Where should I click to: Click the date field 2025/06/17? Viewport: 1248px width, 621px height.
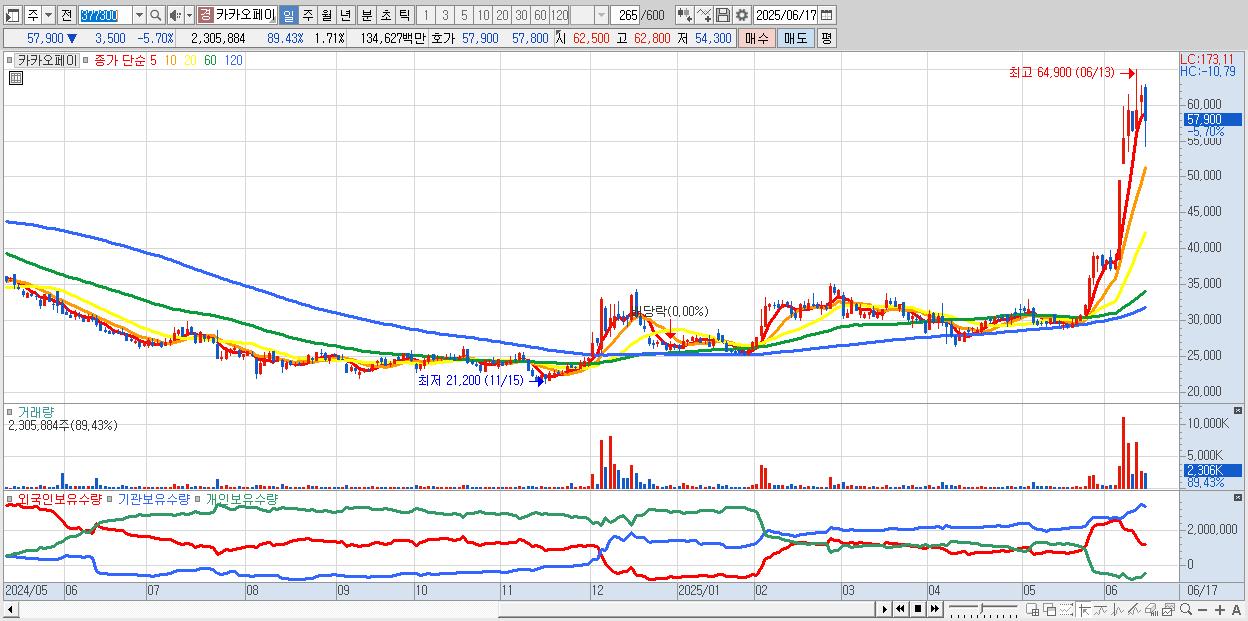click(786, 15)
